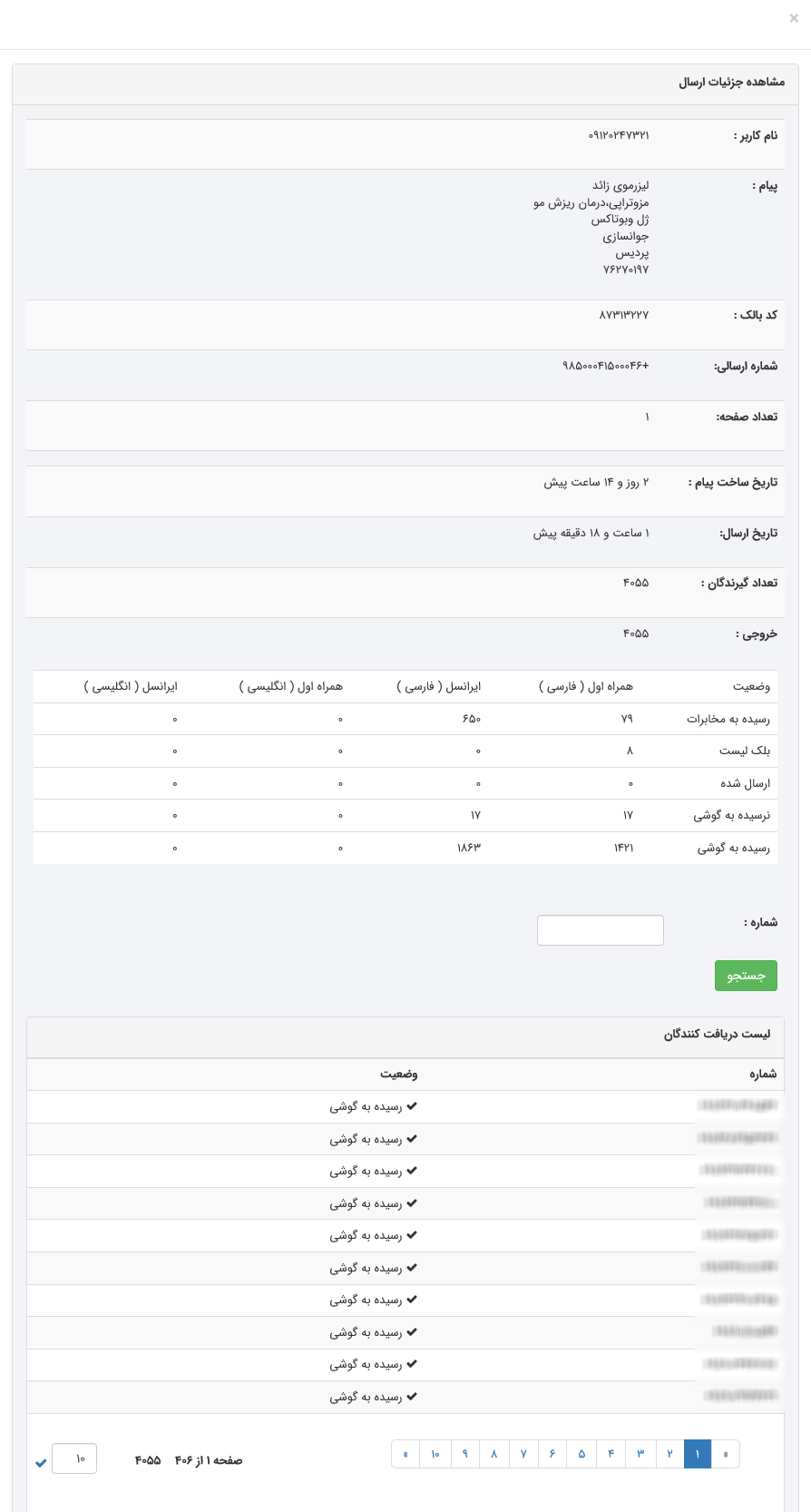This screenshot has width=811, height=1512.
Task: Select currently active page 1 button
Action: (x=698, y=1454)
